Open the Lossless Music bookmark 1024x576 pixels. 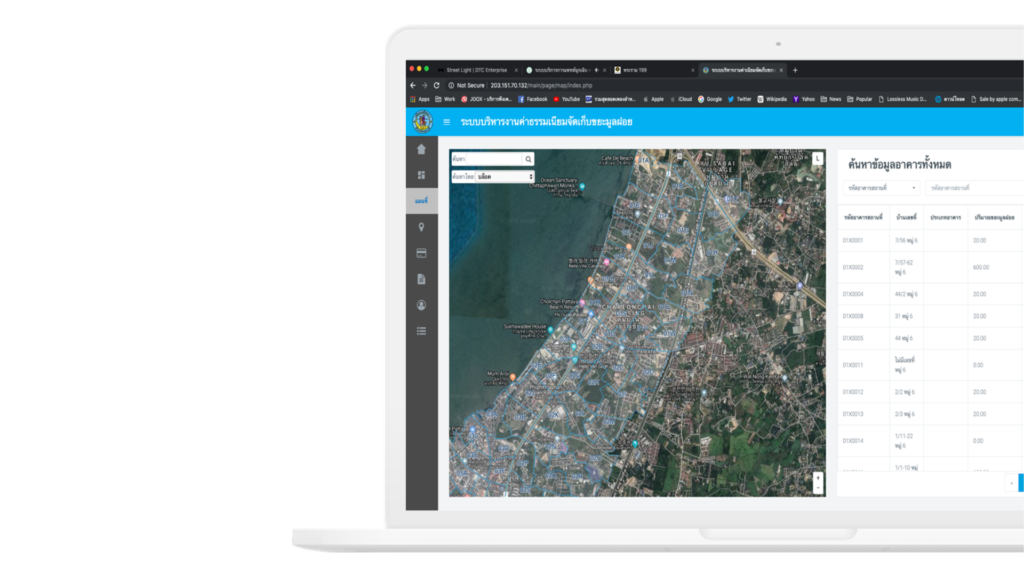click(x=903, y=99)
